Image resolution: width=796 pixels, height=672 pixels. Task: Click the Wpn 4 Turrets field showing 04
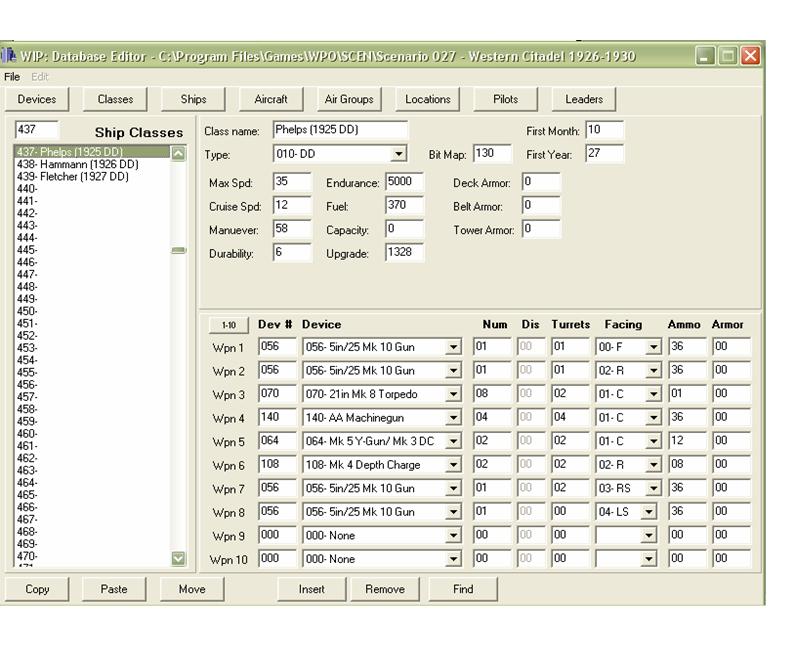click(571, 417)
